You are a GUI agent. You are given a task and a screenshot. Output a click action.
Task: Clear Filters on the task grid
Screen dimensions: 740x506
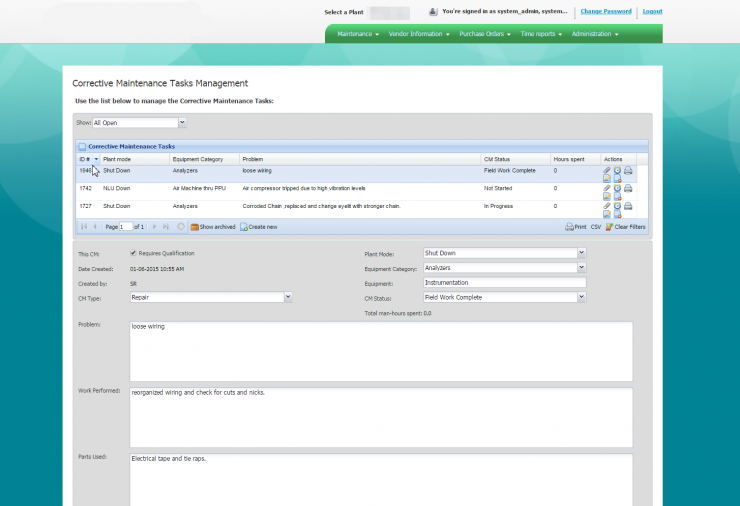point(625,227)
